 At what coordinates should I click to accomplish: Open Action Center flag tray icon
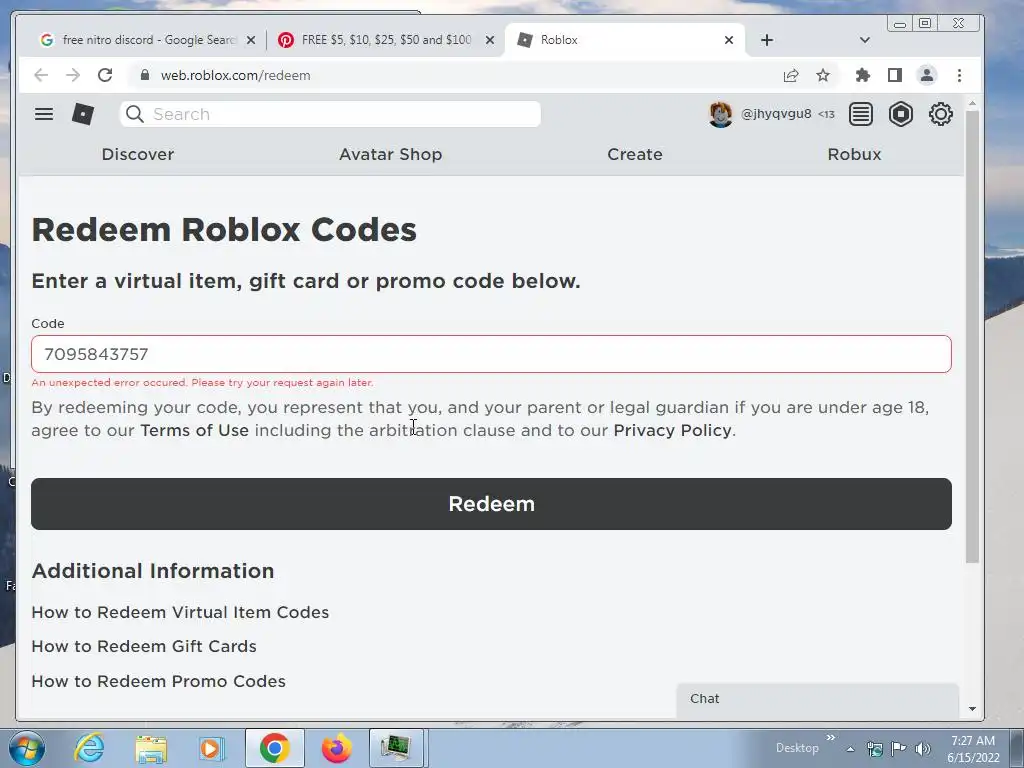(899, 748)
